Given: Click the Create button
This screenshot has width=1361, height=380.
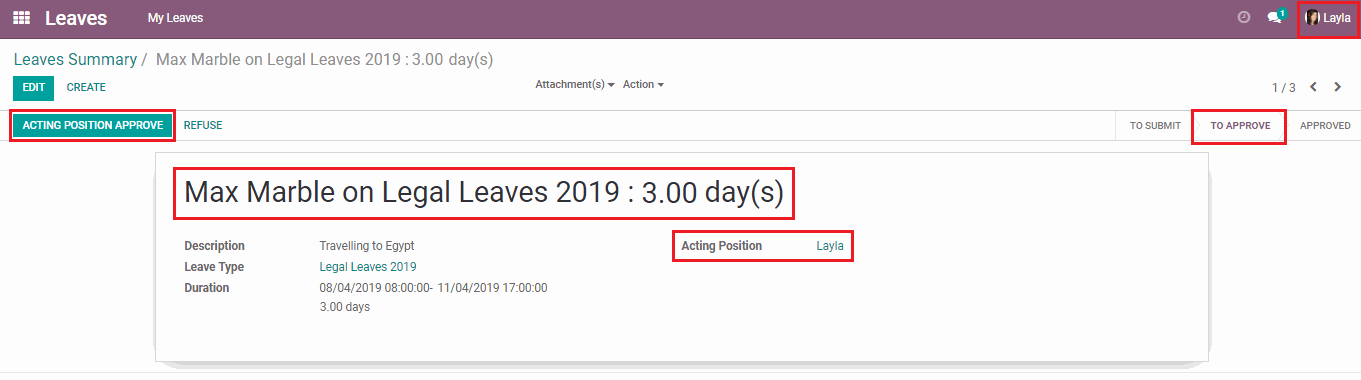Looking at the screenshot, I should pos(86,88).
